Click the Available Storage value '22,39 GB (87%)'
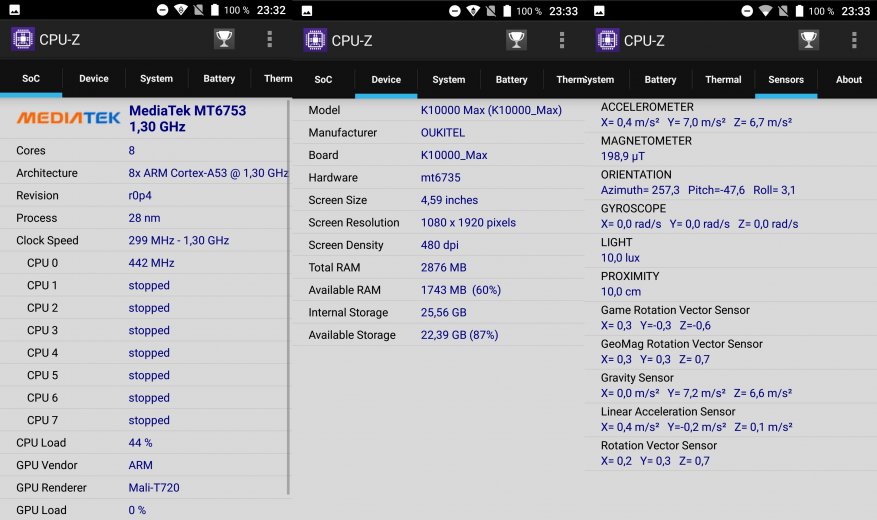Image resolution: width=877 pixels, height=520 pixels. 459,335
